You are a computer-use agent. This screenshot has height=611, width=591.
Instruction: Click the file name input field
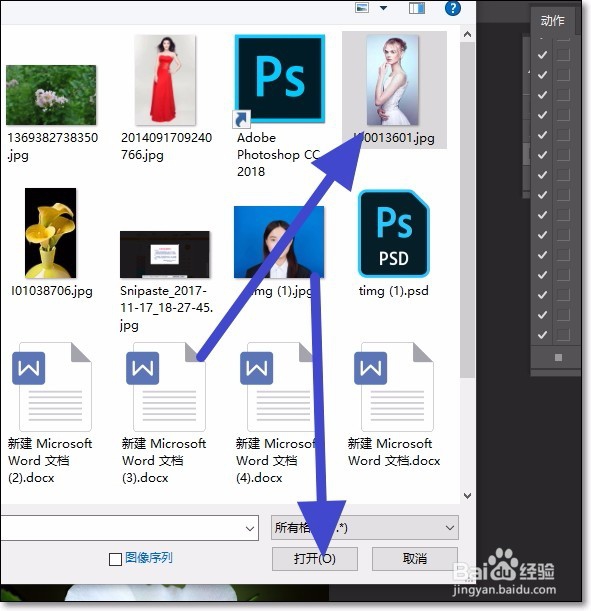(x=129, y=528)
